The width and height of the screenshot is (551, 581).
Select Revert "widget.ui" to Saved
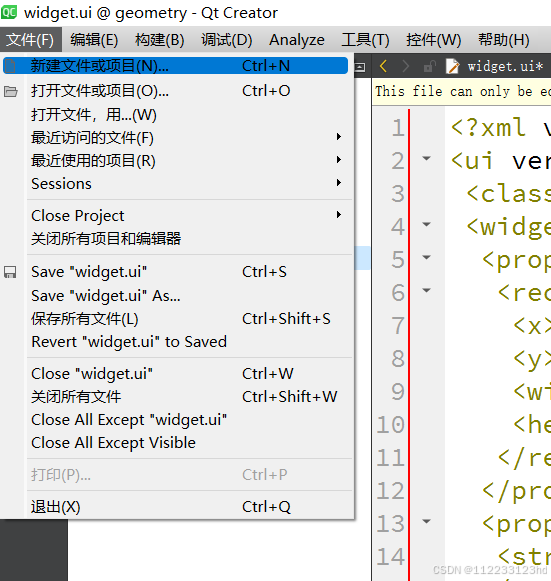(x=175, y=342)
